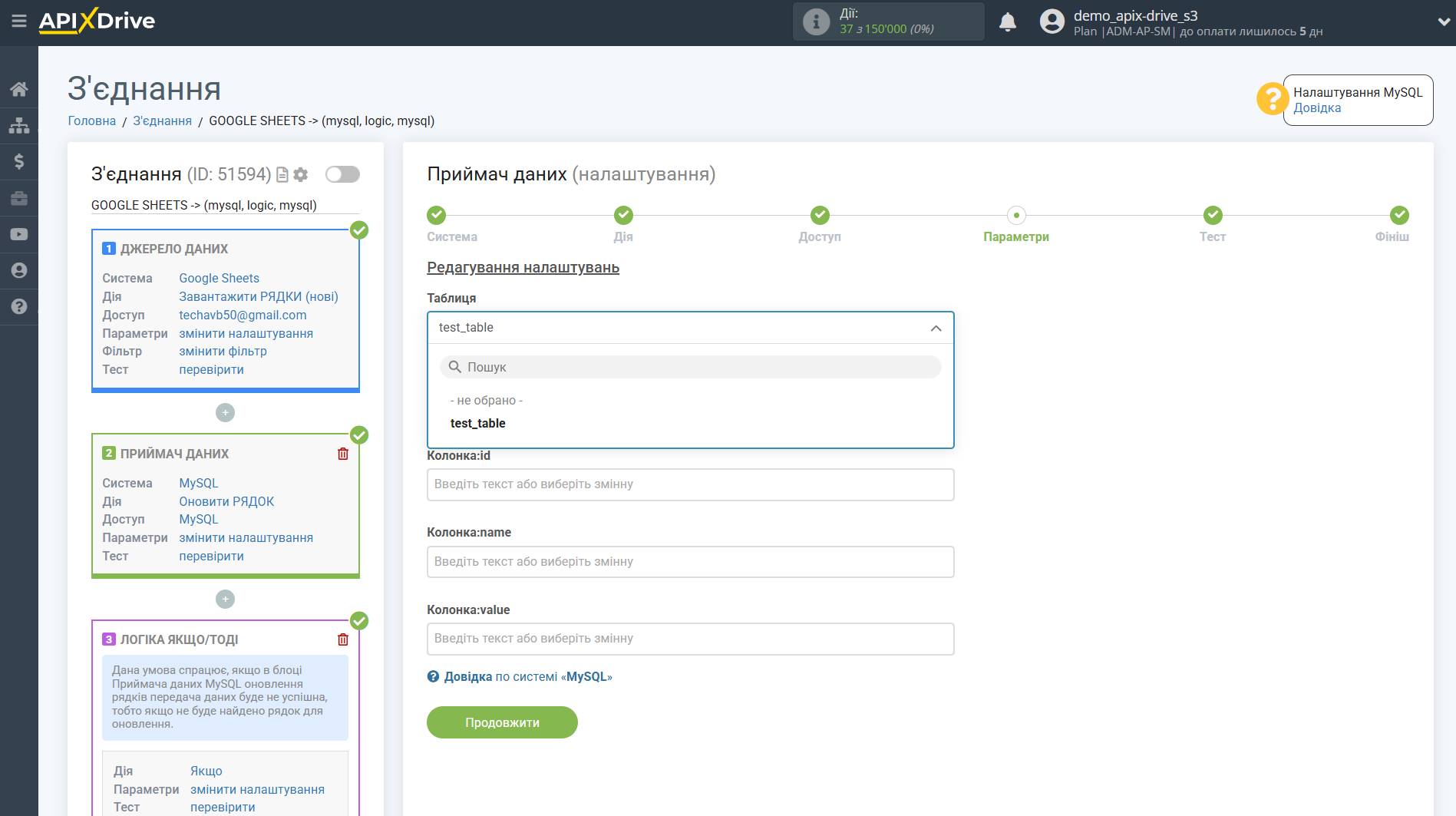This screenshot has width=1456, height=816.
Task: Open Google Sheets system link
Action: pyautogui.click(x=219, y=278)
